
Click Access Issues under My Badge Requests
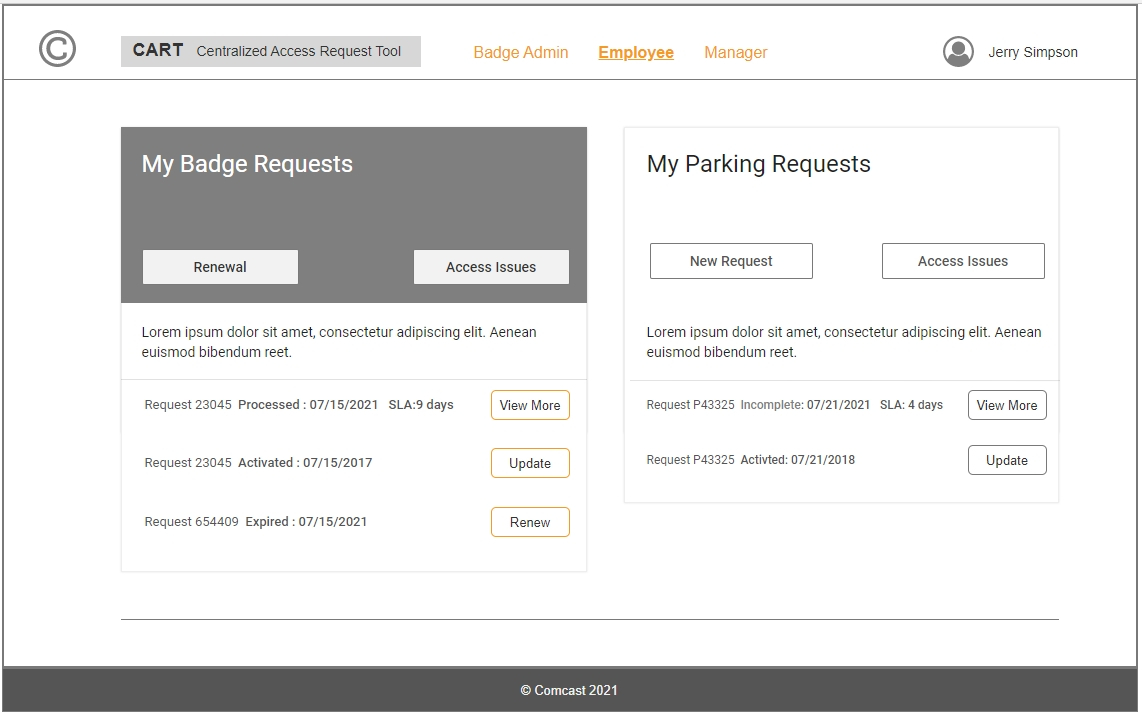point(491,267)
